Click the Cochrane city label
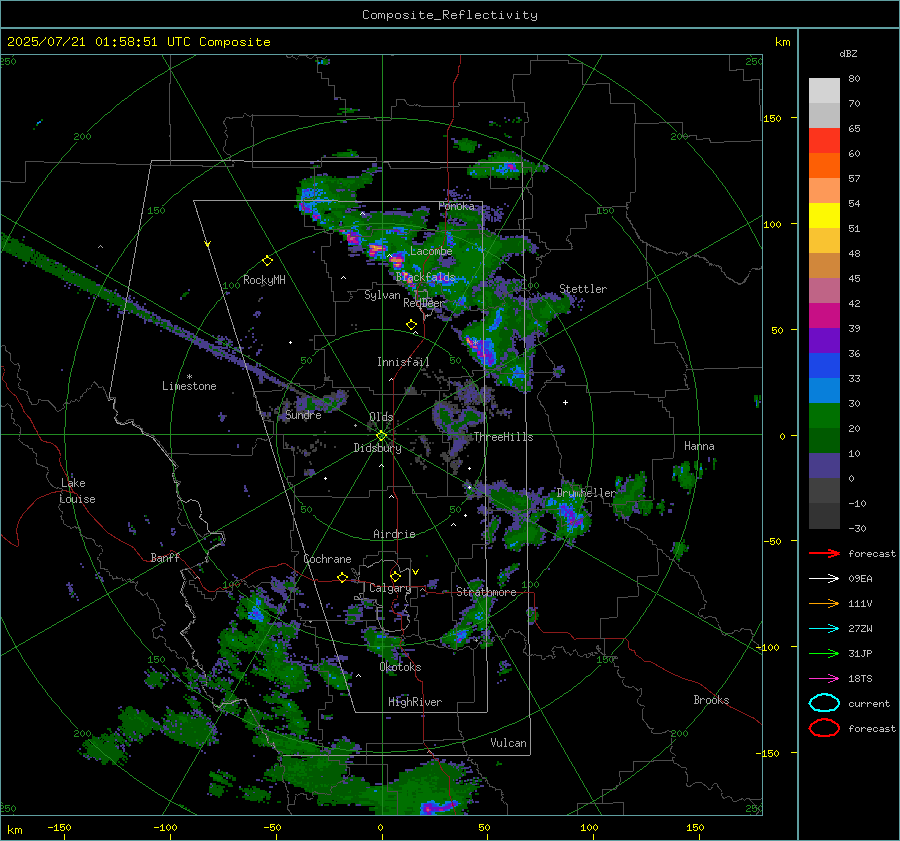Image resolution: width=900 pixels, height=841 pixels. (x=327, y=559)
